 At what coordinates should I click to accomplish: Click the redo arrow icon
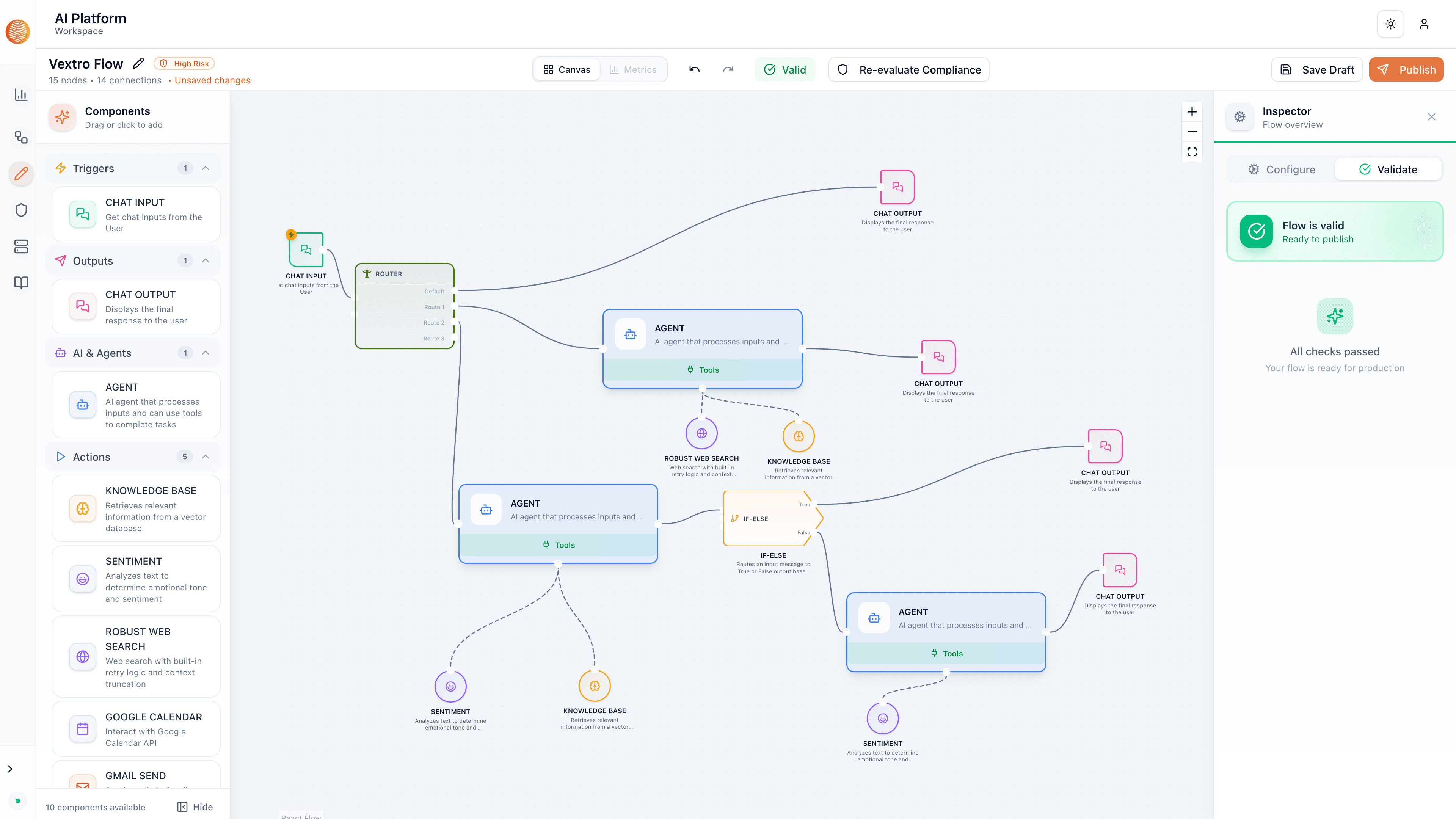[728, 69]
